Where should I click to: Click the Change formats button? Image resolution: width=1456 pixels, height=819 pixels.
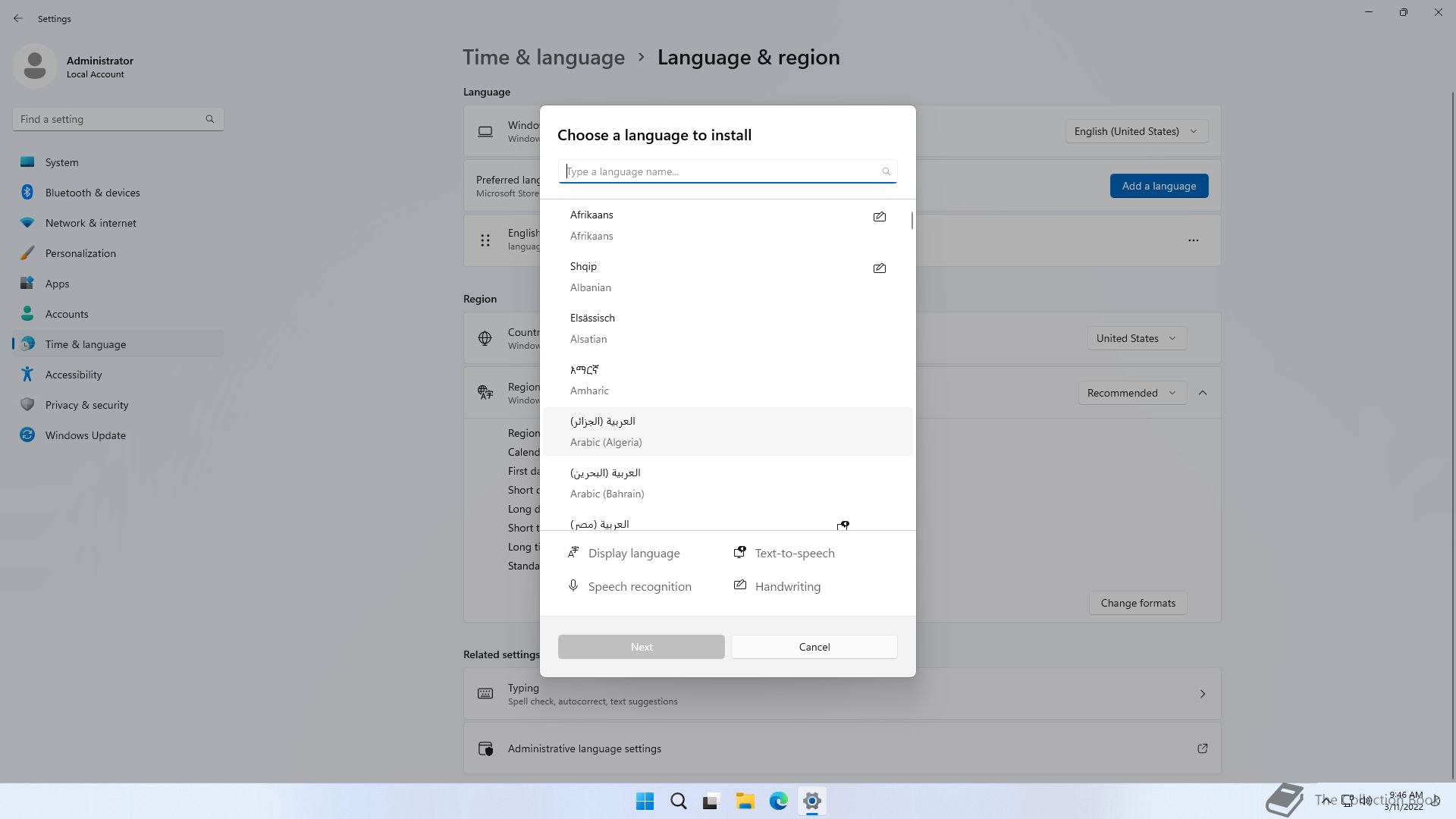pos(1137,603)
